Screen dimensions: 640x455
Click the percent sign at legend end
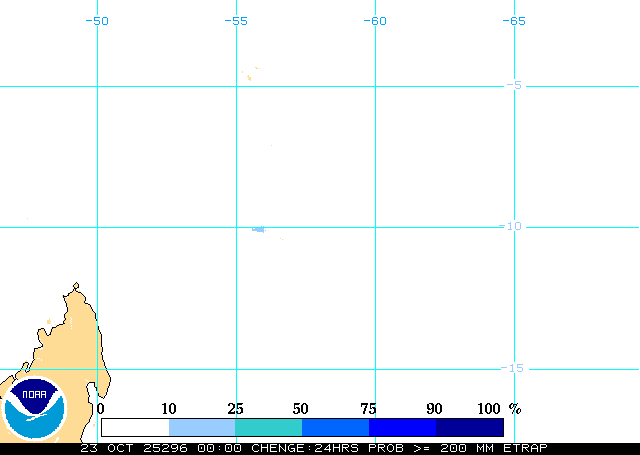point(515,408)
